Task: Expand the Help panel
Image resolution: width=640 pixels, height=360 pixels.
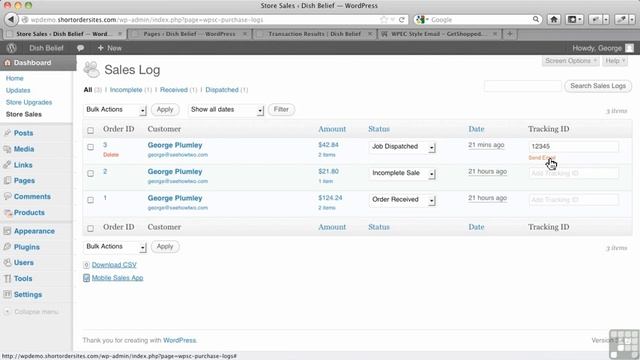Action: point(615,61)
